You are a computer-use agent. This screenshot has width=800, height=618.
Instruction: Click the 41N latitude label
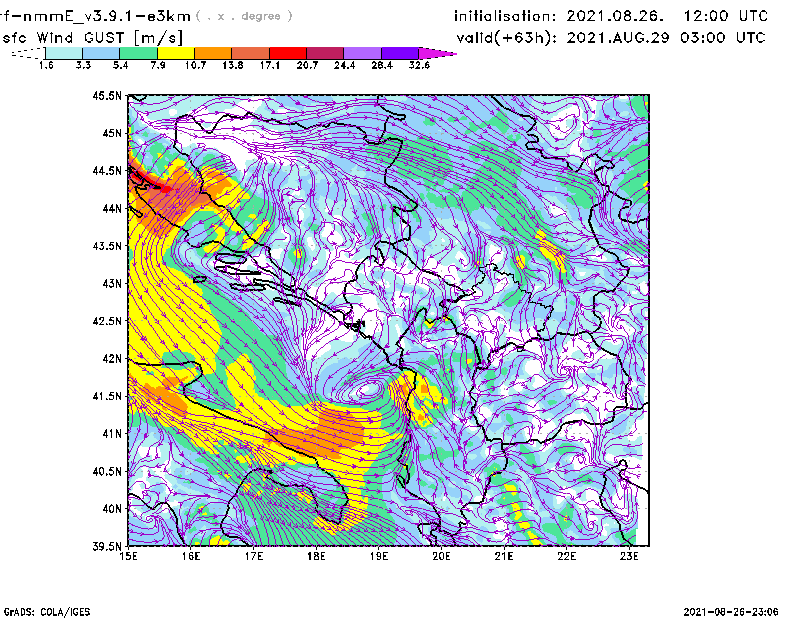[112, 434]
